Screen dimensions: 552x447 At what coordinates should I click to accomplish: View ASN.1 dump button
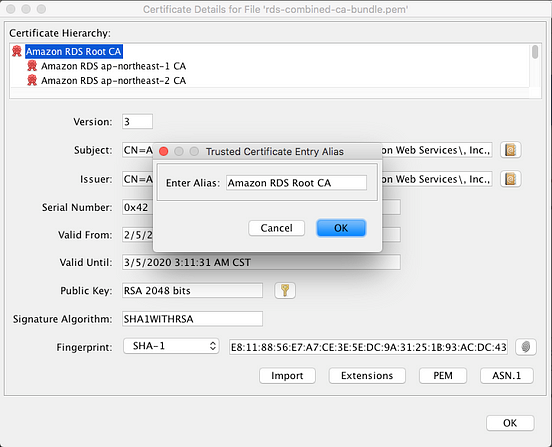(507, 376)
